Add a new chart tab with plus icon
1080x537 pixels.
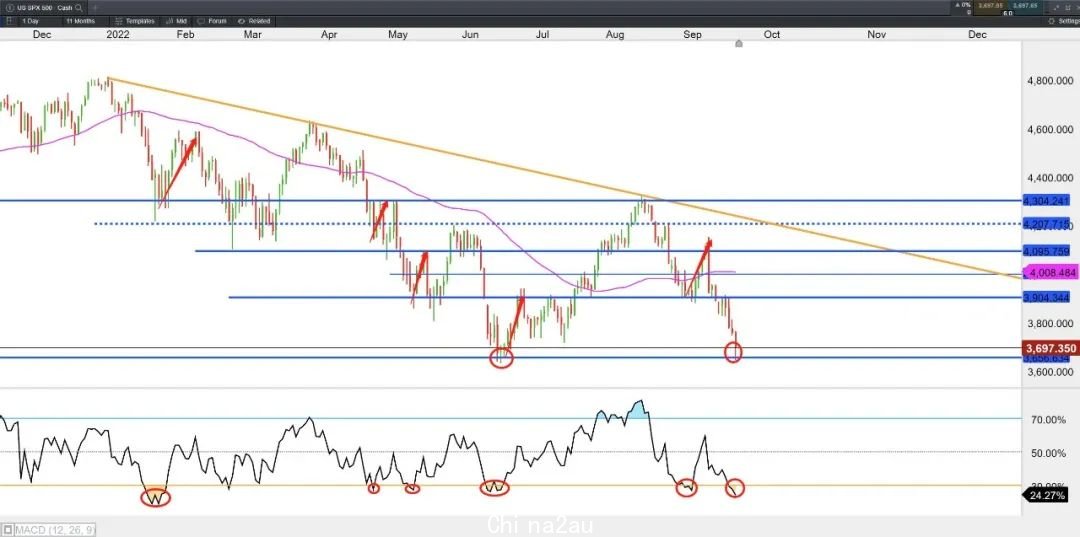[95, 8]
